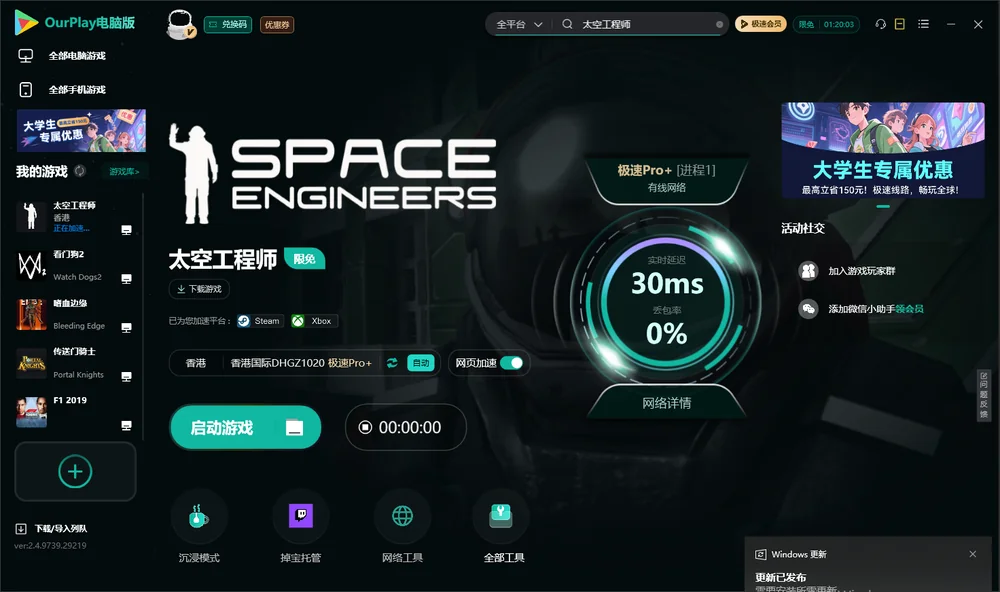This screenshot has width=1000, height=592.
Task: Click the 启动游戏 launch button
Action: (246, 427)
